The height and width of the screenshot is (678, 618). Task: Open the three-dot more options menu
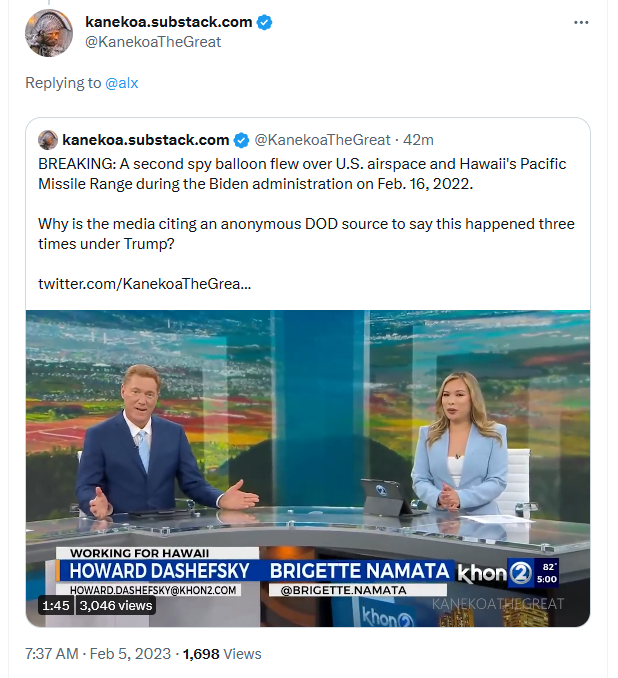click(581, 22)
